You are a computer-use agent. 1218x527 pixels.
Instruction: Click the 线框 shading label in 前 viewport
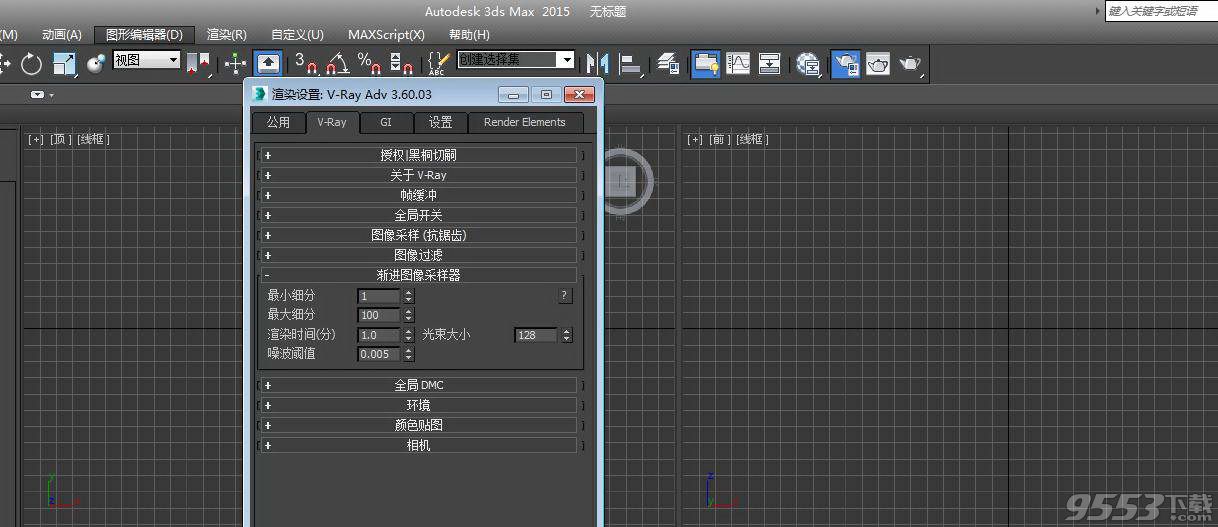(x=752, y=139)
